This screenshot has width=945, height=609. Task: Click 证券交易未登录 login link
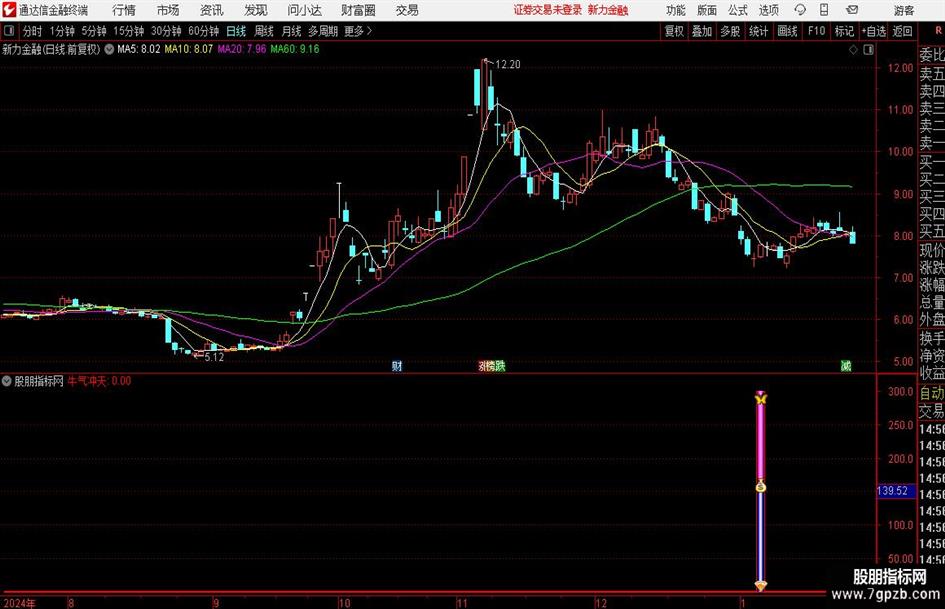coord(548,10)
